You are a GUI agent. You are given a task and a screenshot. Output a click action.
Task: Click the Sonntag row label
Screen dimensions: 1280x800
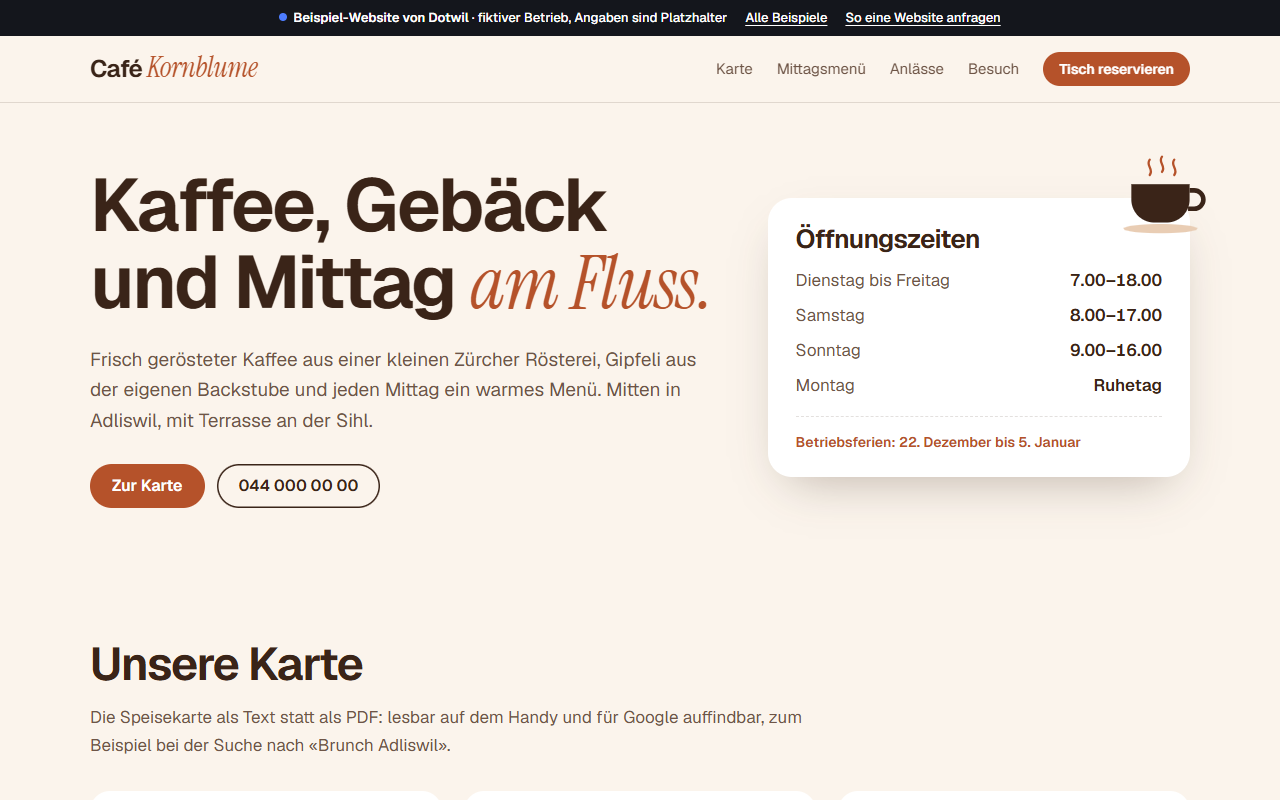point(828,350)
